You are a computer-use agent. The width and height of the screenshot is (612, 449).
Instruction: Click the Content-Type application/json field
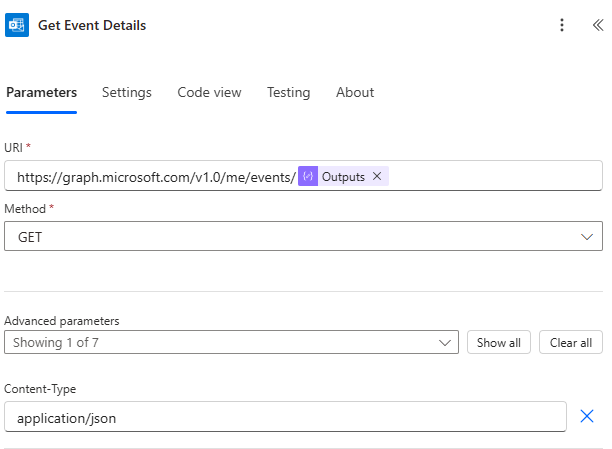tap(285, 417)
